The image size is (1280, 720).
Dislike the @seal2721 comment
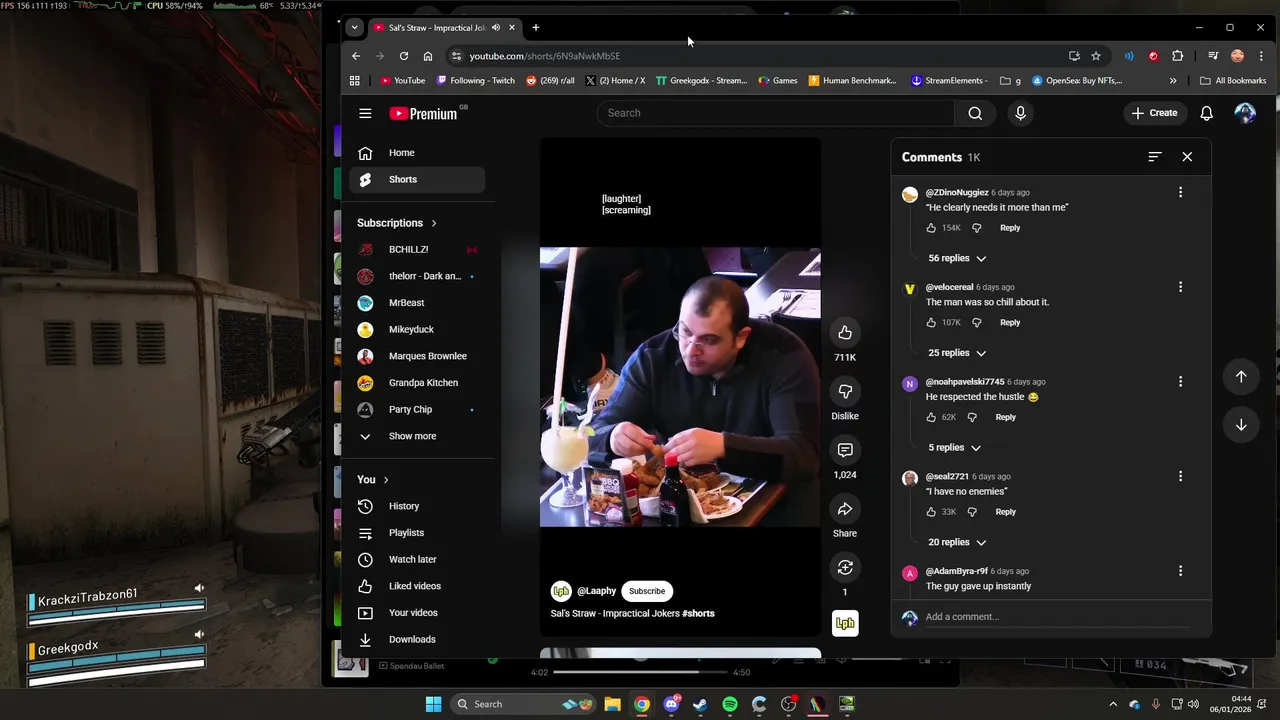point(972,512)
